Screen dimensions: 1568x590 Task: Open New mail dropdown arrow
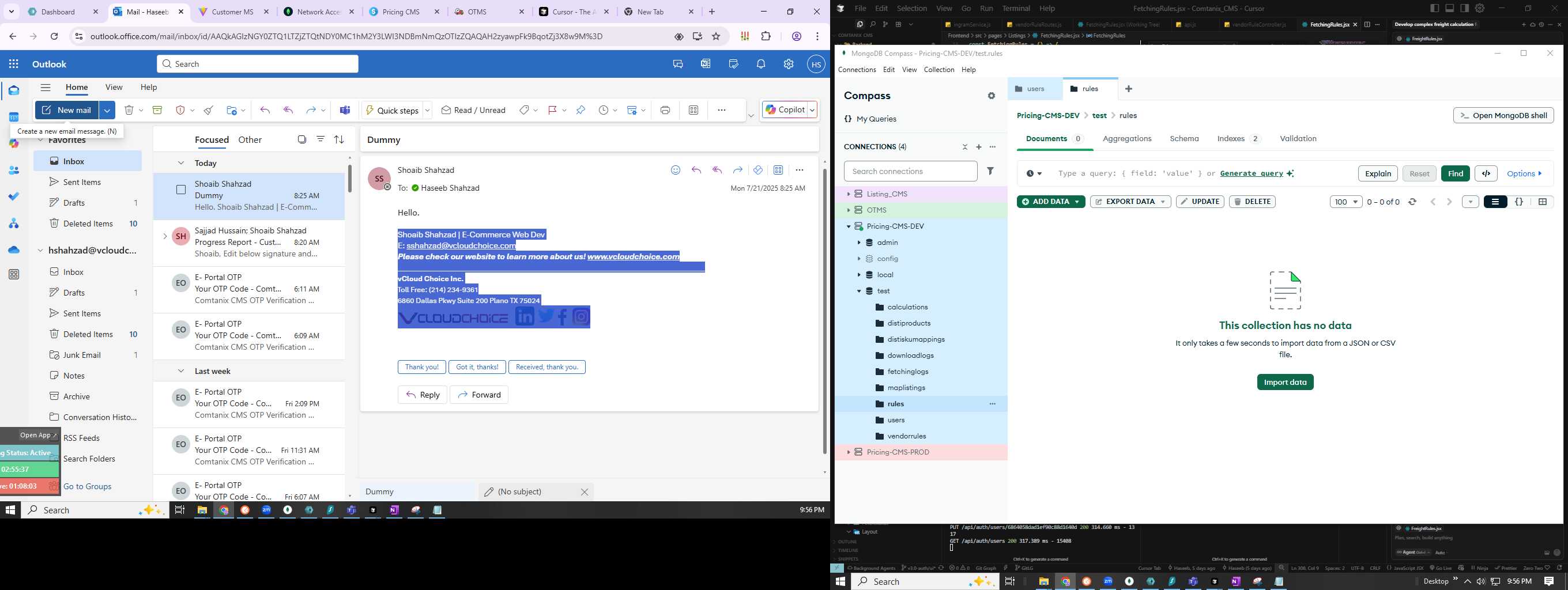pos(107,110)
